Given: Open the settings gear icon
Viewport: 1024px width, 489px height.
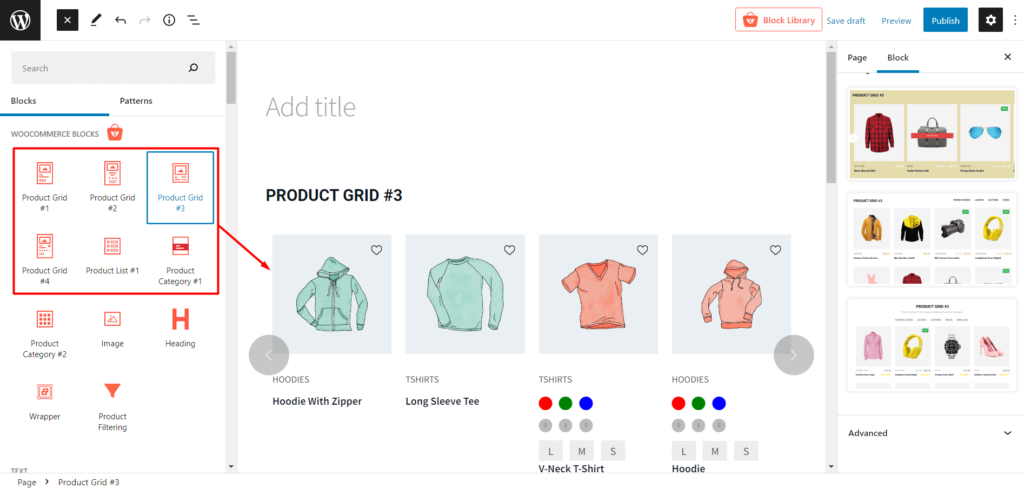Looking at the screenshot, I should pyautogui.click(x=990, y=20).
